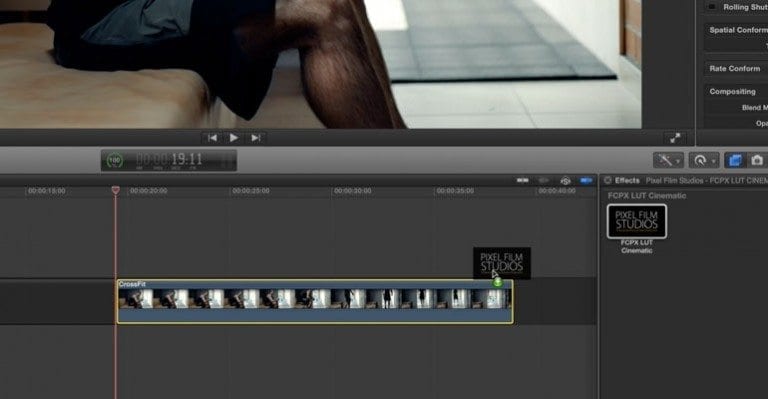Screen dimensions: 768x399
Task: Jump to next edit point button
Action: pyautogui.click(x=256, y=138)
